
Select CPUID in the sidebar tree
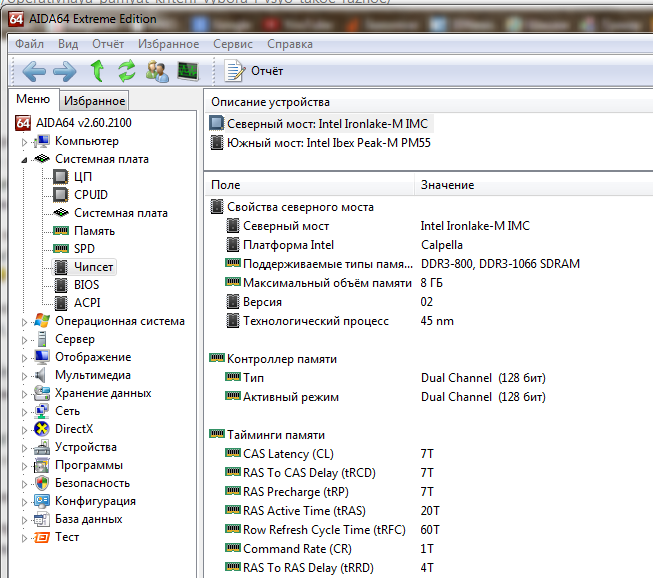click(90, 195)
